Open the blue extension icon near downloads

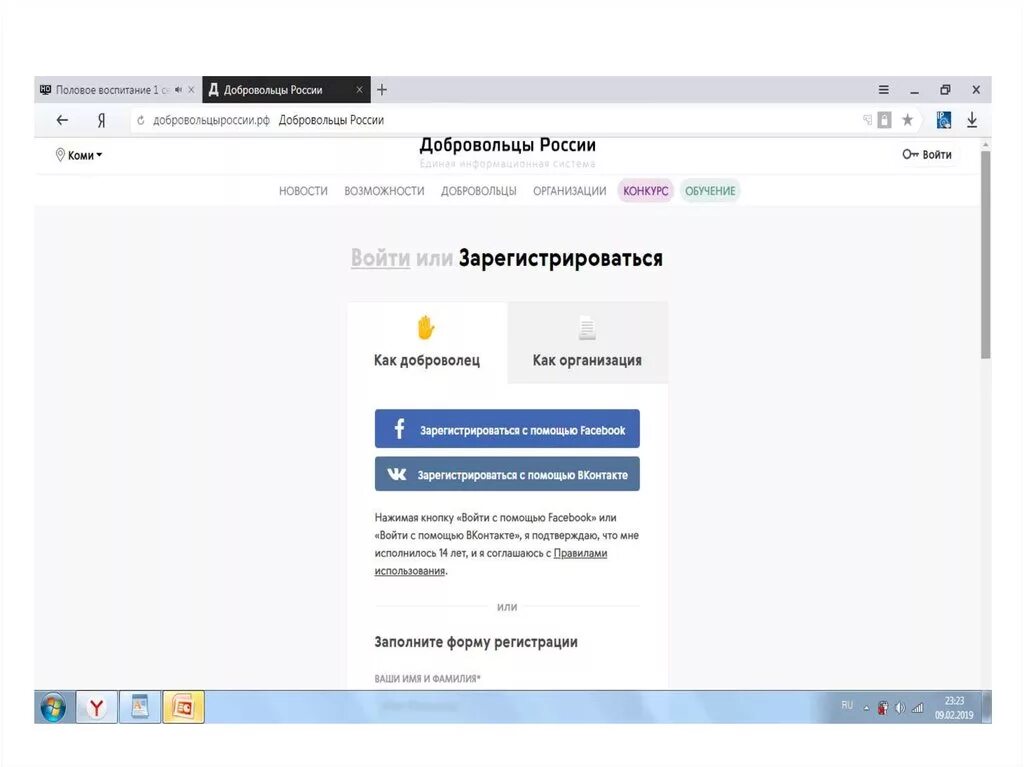pyautogui.click(x=944, y=120)
